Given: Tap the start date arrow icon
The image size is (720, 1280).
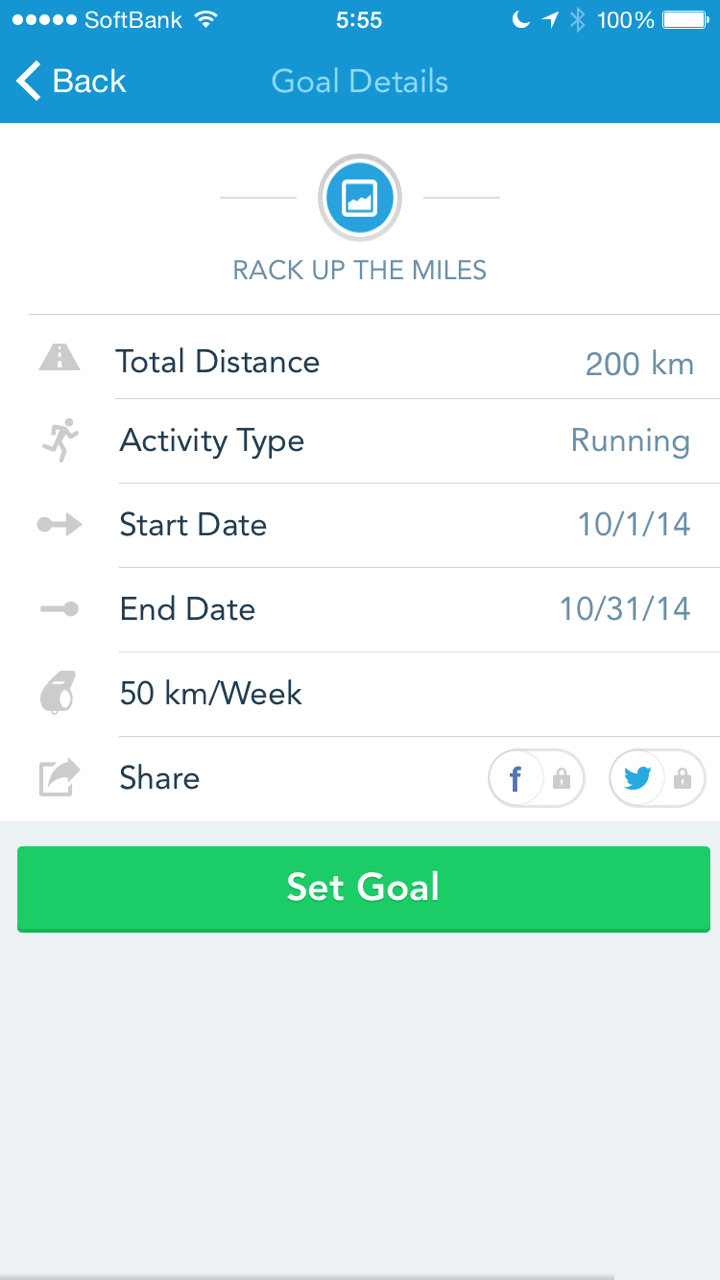Looking at the screenshot, I should coord(59,525).
